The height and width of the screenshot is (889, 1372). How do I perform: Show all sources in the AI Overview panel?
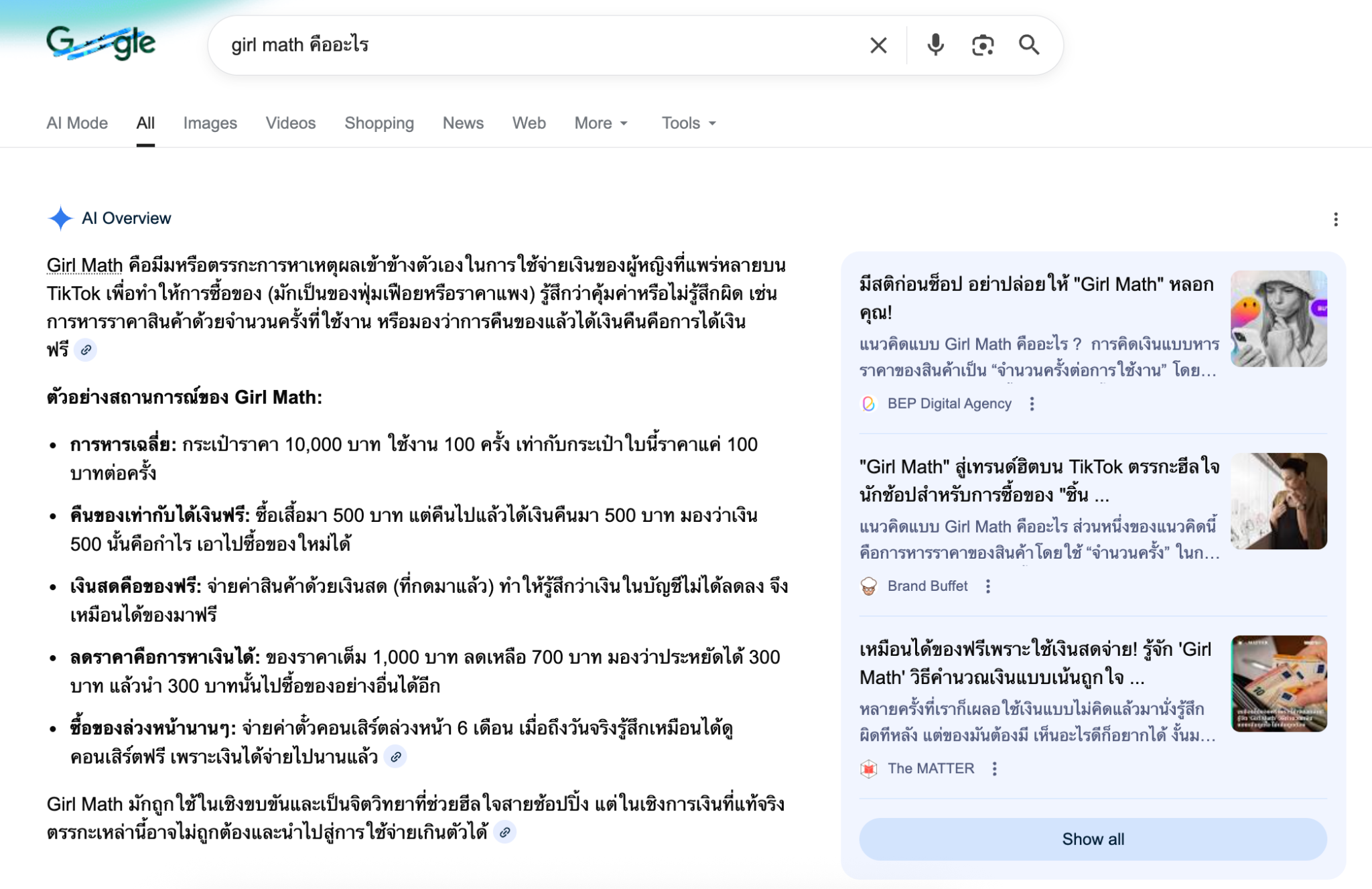point(1093,839)
